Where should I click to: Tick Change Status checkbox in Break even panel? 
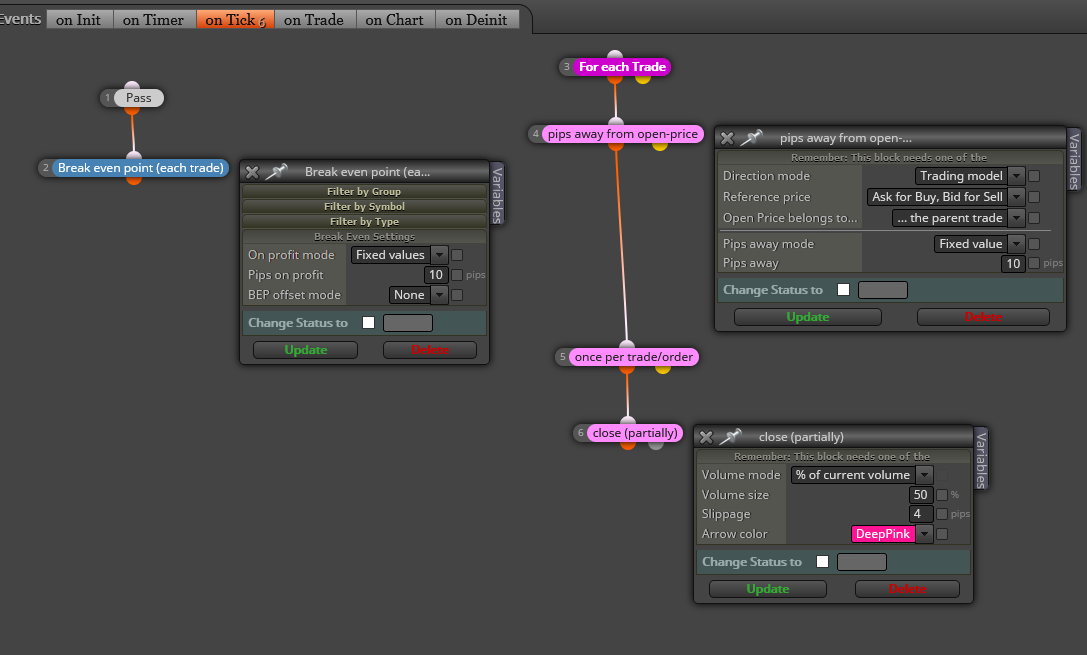coord(369,322)
